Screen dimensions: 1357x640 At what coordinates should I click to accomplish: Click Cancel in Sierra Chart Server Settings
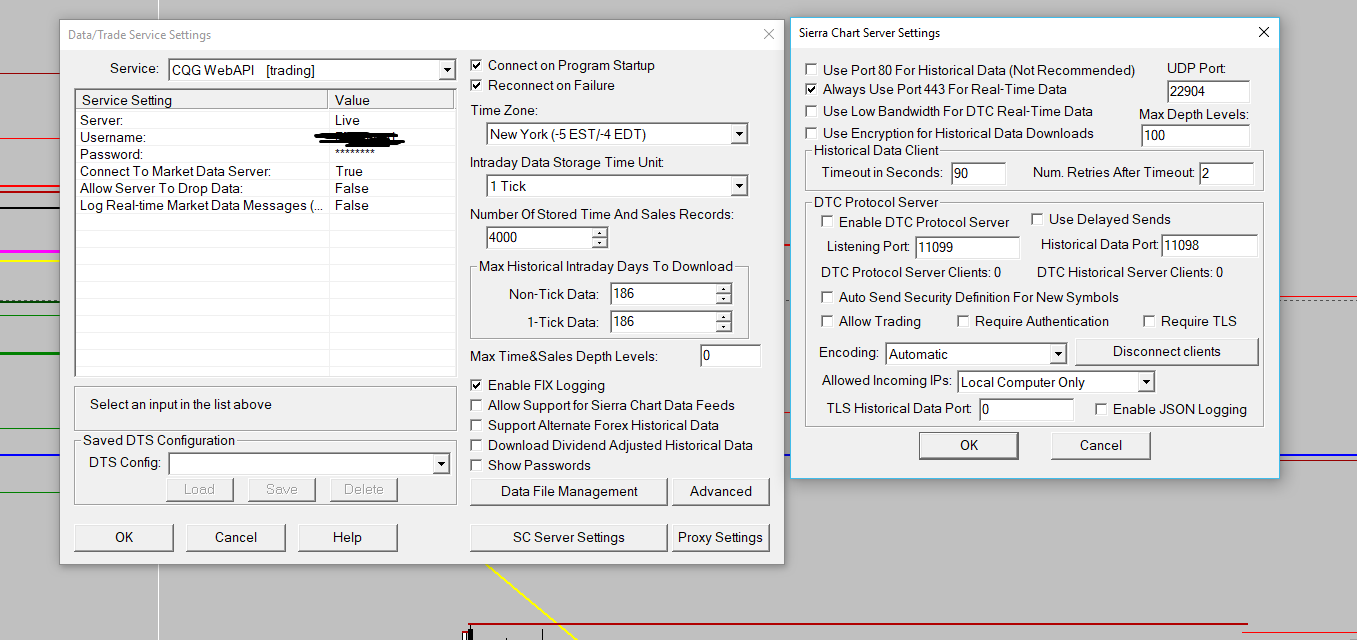(x=1101, y=445)
